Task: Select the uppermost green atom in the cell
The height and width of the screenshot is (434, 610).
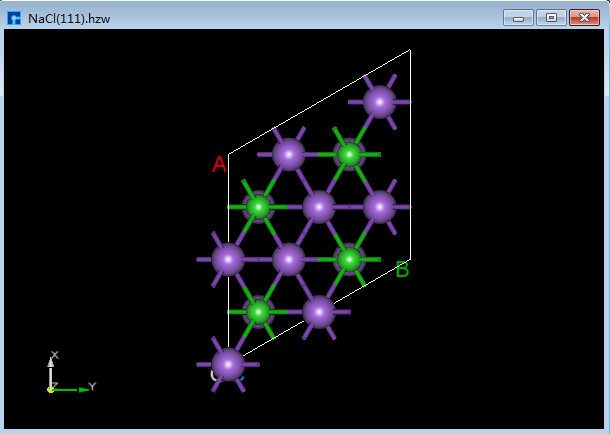Action: (x=349, y=154)
